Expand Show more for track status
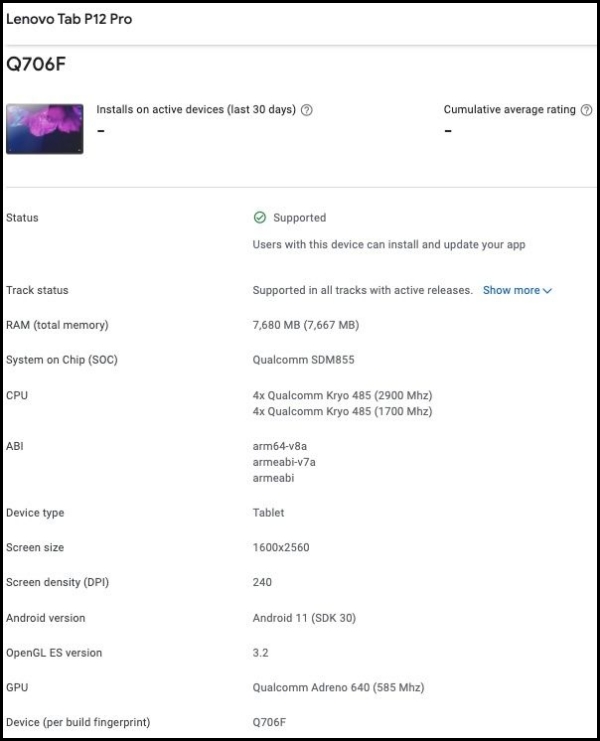 coord(517,290)
